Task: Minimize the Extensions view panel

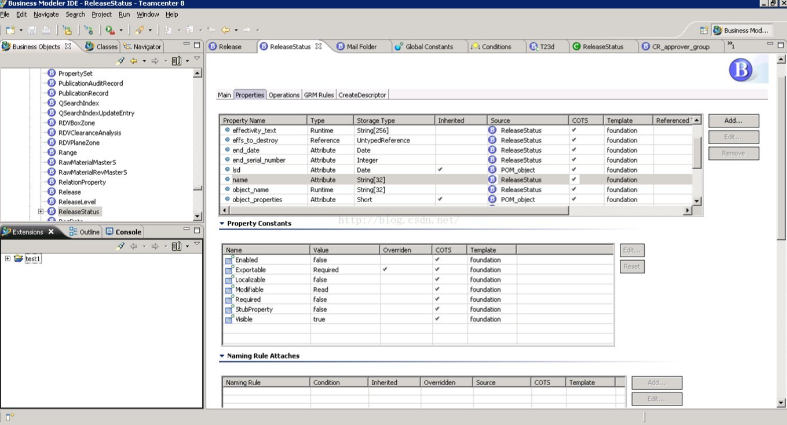Action: [x=185, y=231]
